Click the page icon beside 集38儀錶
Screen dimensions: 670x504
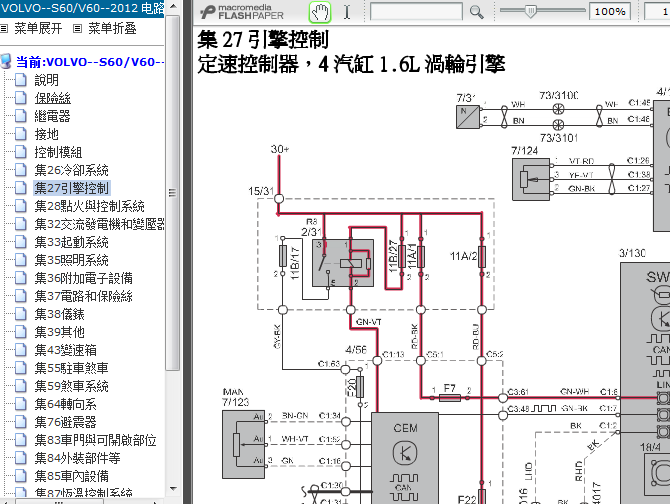tap(21, 314)
